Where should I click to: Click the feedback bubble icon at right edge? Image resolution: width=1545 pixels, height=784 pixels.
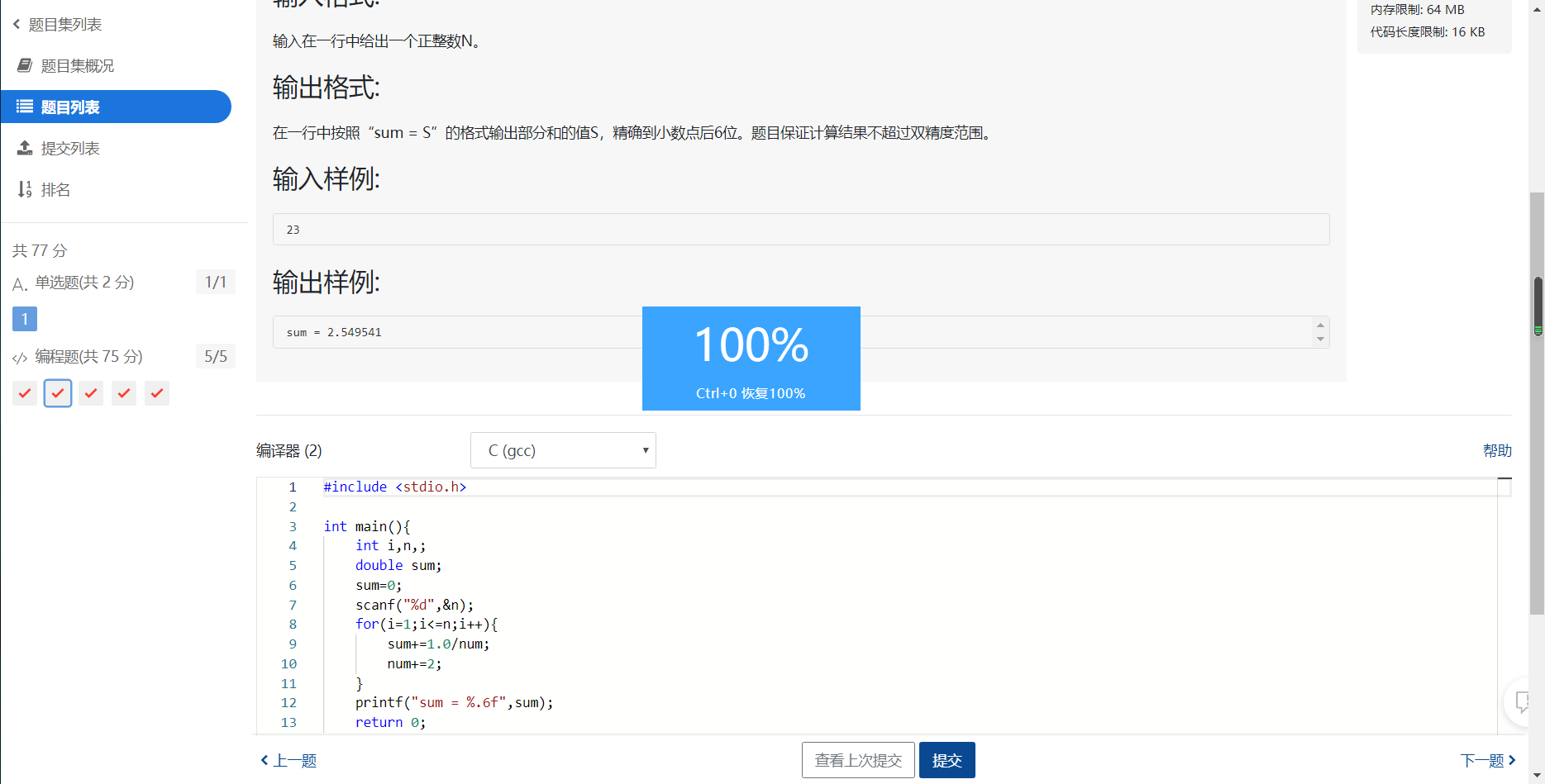pyautogui.click(x=1523, y=702)
